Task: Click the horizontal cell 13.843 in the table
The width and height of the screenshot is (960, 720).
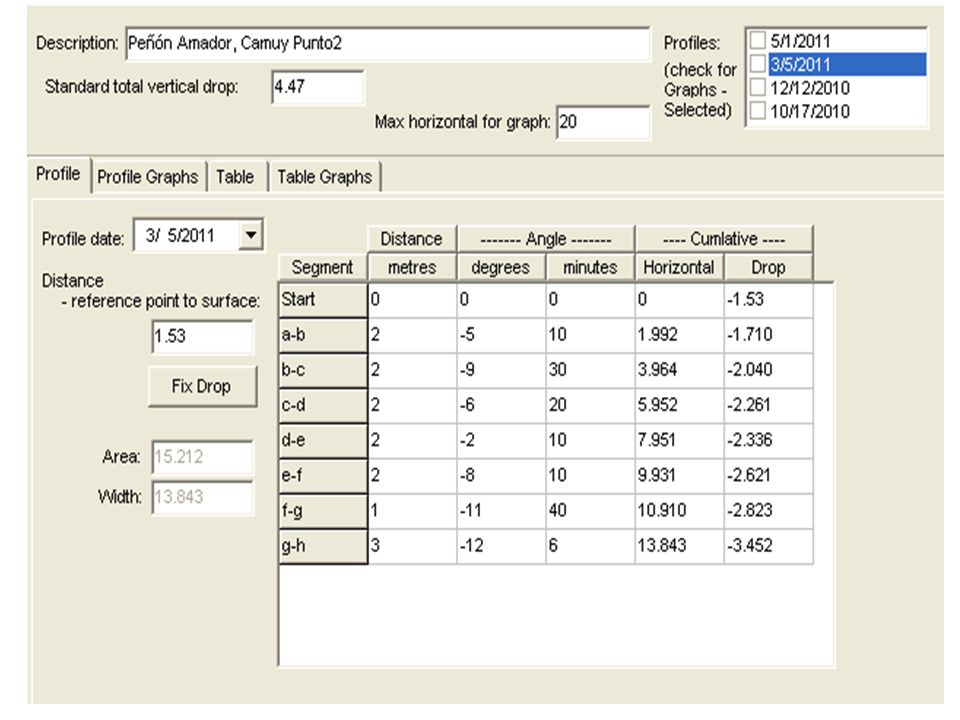Action: click(679, 546)
